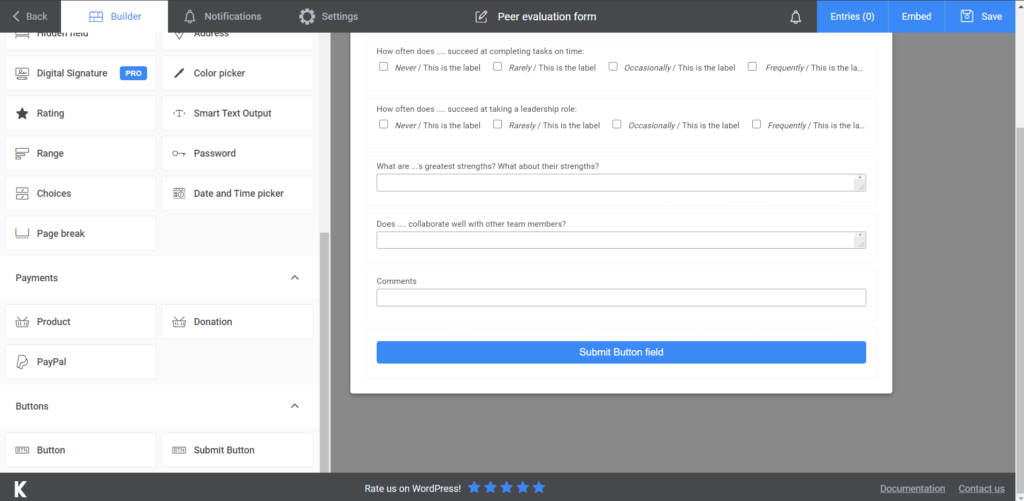The height and width of the screenshot is (501, 1024).
Task: Choose the Range field icon
Action: tap(22, 154)
